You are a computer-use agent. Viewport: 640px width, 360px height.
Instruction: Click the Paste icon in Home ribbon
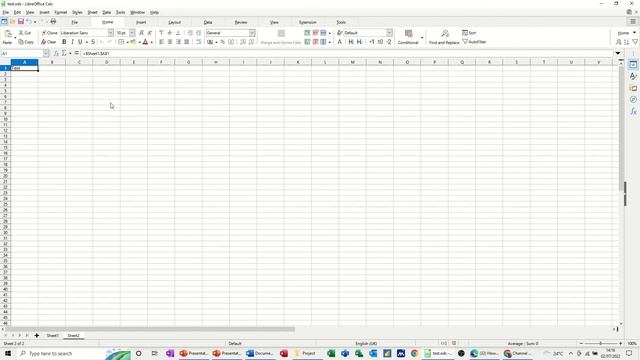pos(8,35)
